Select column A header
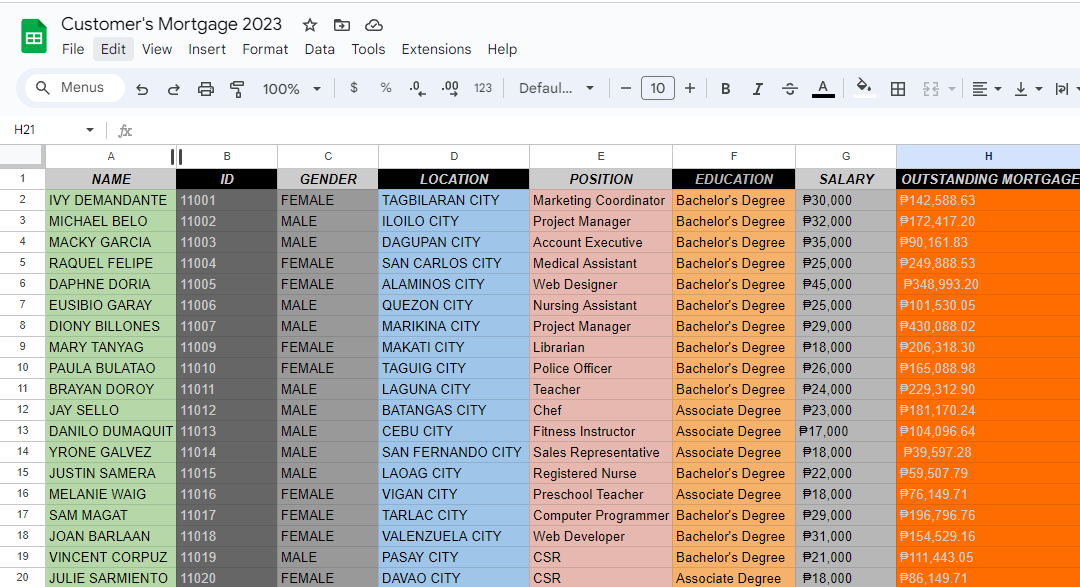1080x587 pixels. coord(111,156)
